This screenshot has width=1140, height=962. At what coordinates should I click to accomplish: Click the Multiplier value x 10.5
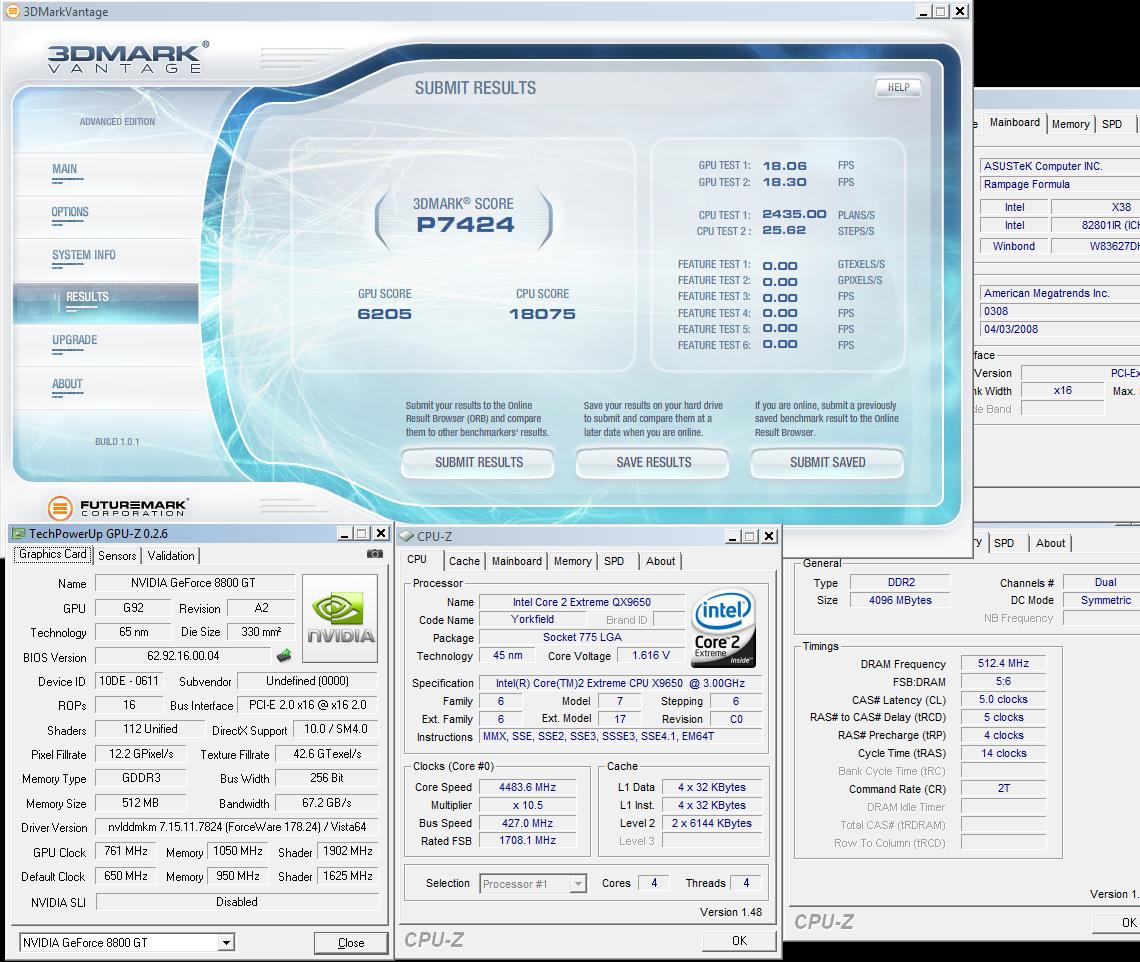527,806
